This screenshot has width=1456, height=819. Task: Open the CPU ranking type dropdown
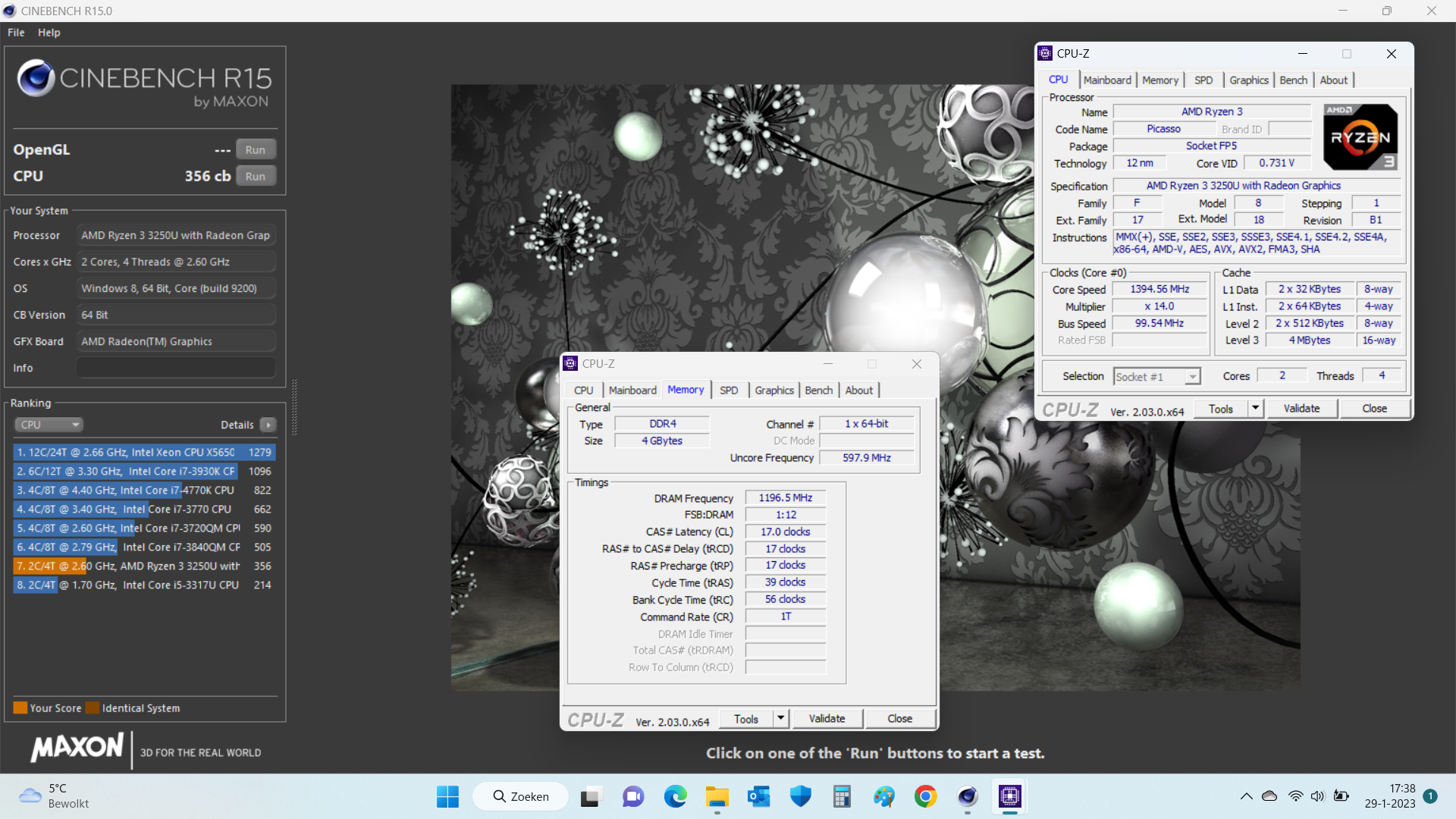[x=49, y=425]
